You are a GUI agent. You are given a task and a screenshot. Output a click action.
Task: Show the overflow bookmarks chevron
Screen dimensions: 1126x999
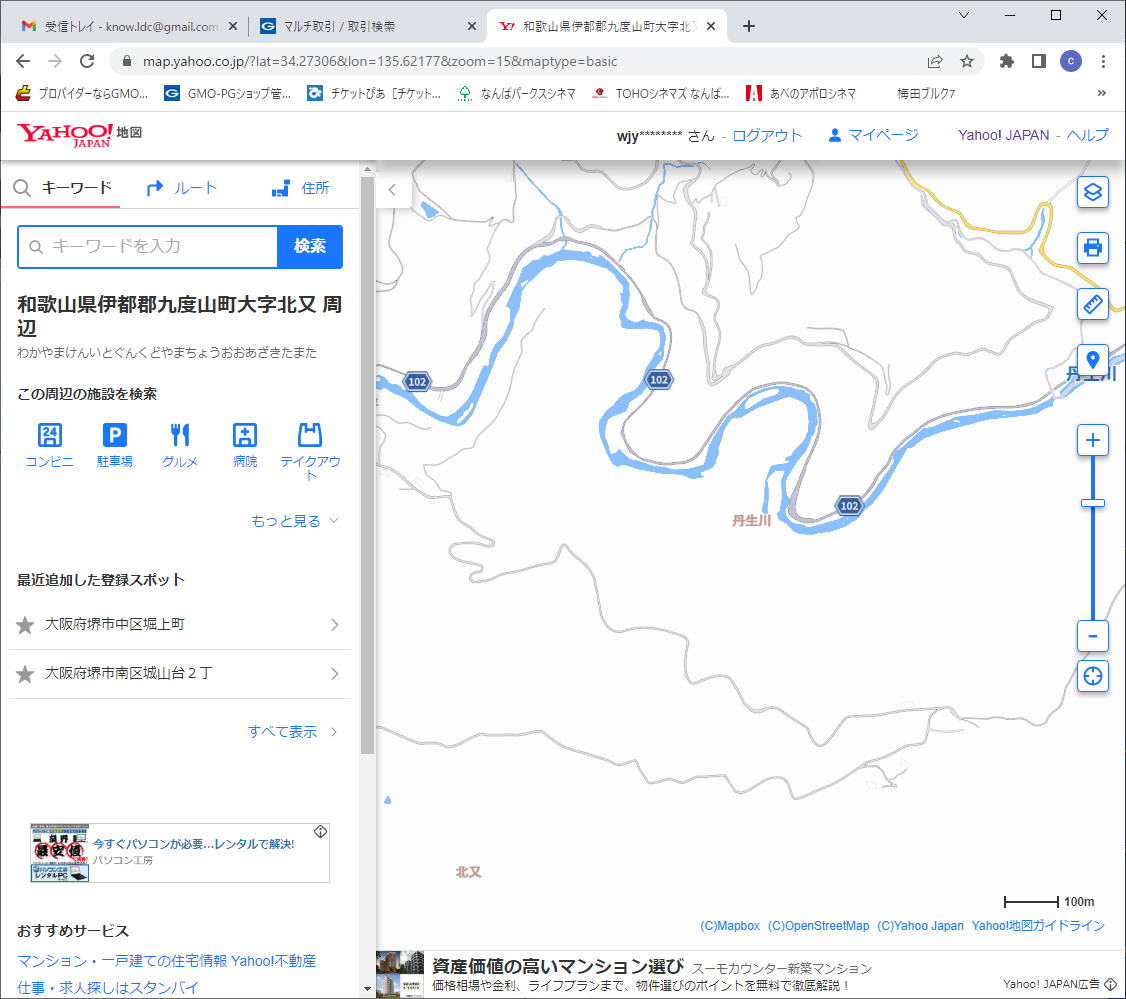point(1102,94)
